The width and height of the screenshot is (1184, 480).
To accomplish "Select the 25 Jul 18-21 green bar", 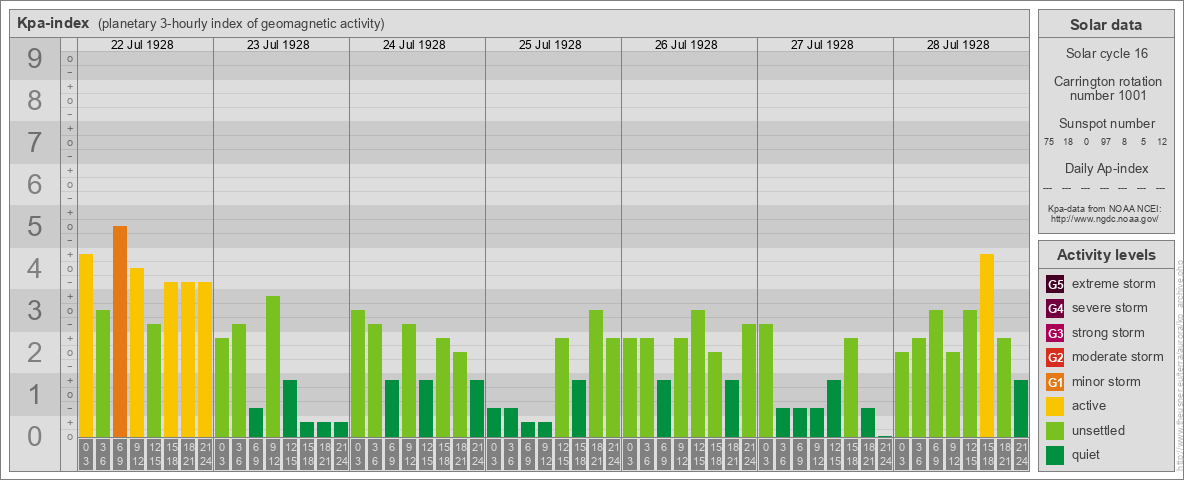I will (596, 374).
